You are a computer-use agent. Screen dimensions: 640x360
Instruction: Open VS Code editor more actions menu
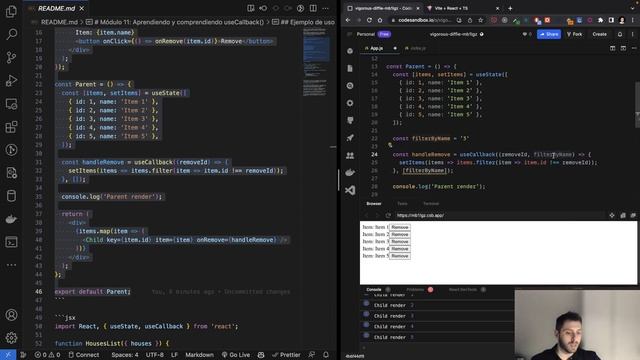point(325,8)
